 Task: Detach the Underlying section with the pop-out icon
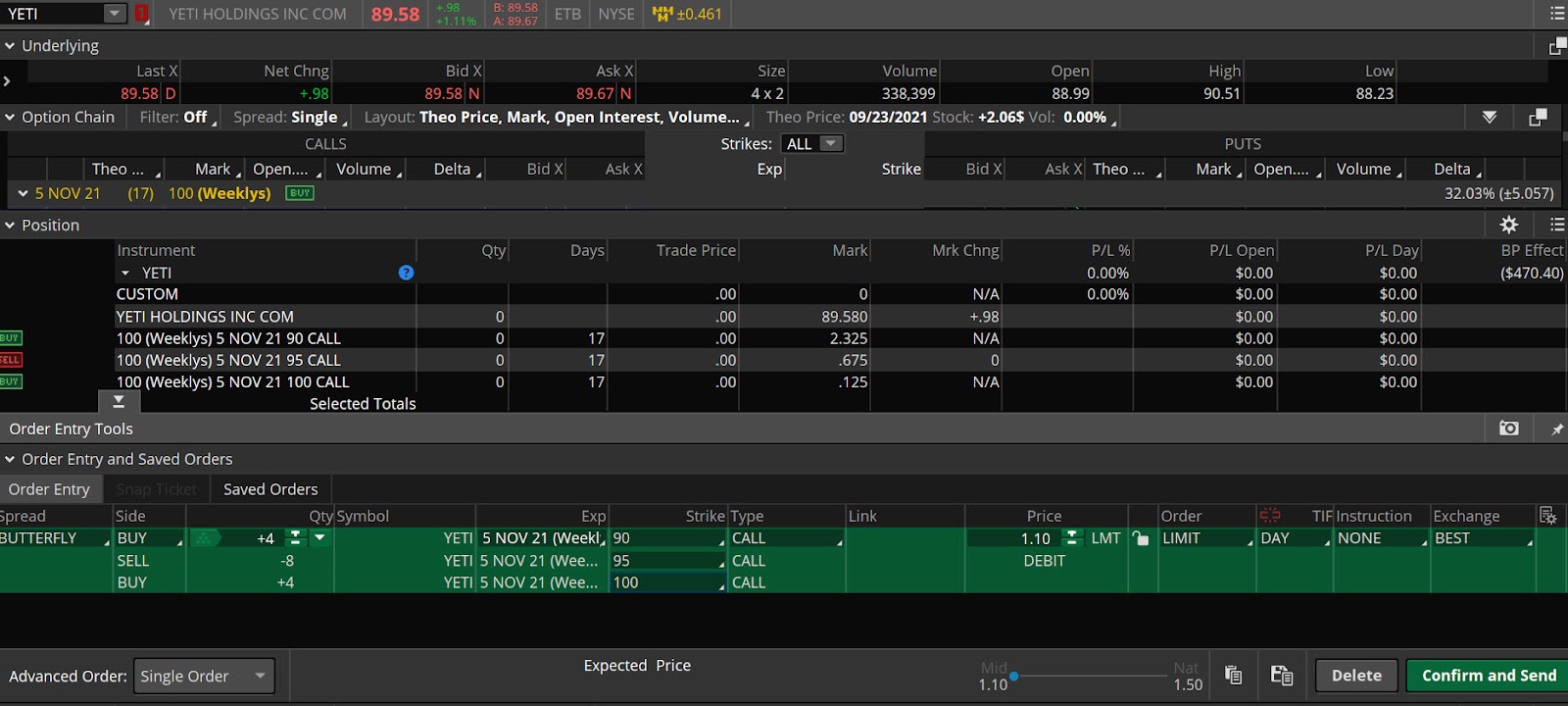point(1557,46)
